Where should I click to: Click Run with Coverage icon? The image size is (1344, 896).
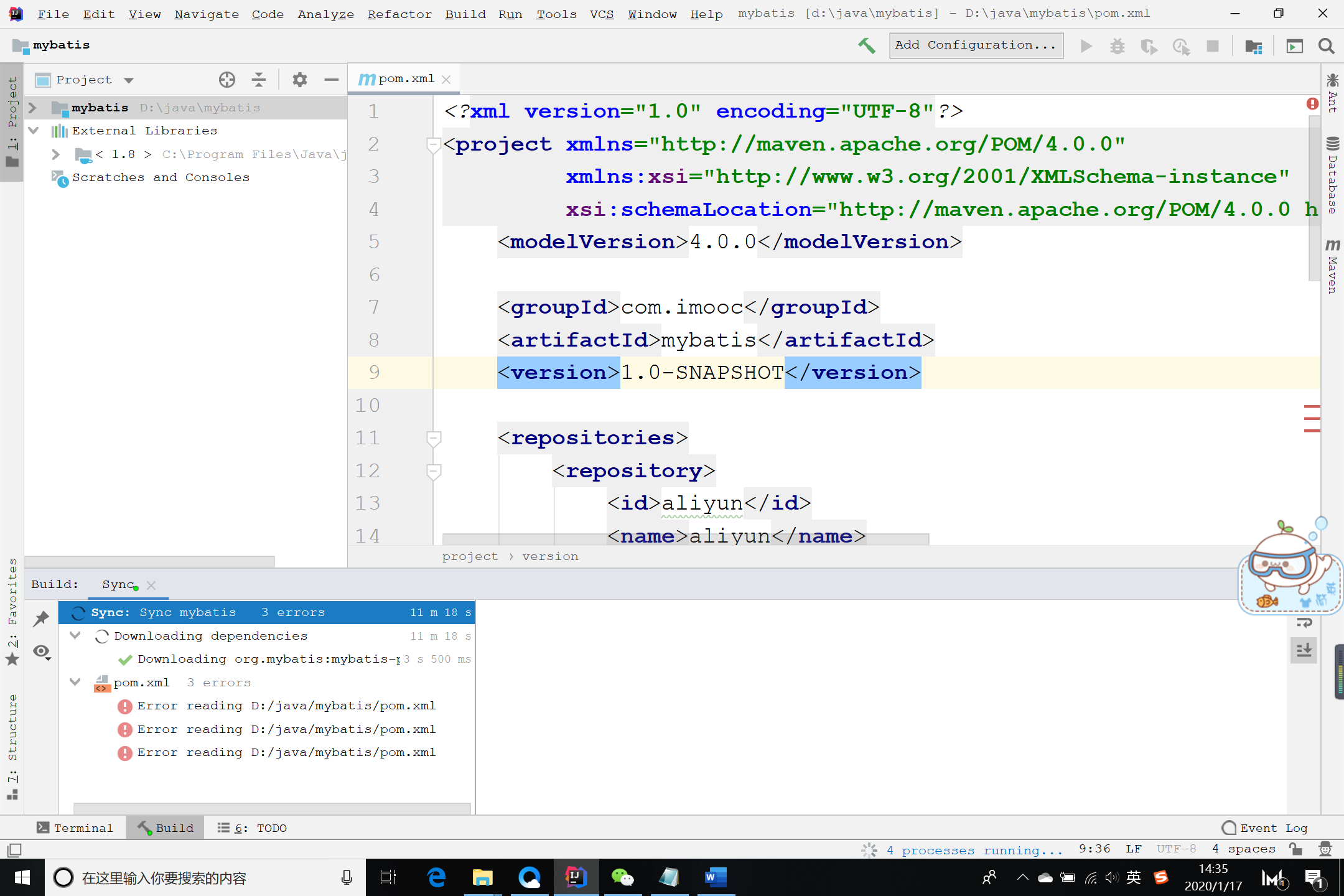click(x=1149, y=46)
